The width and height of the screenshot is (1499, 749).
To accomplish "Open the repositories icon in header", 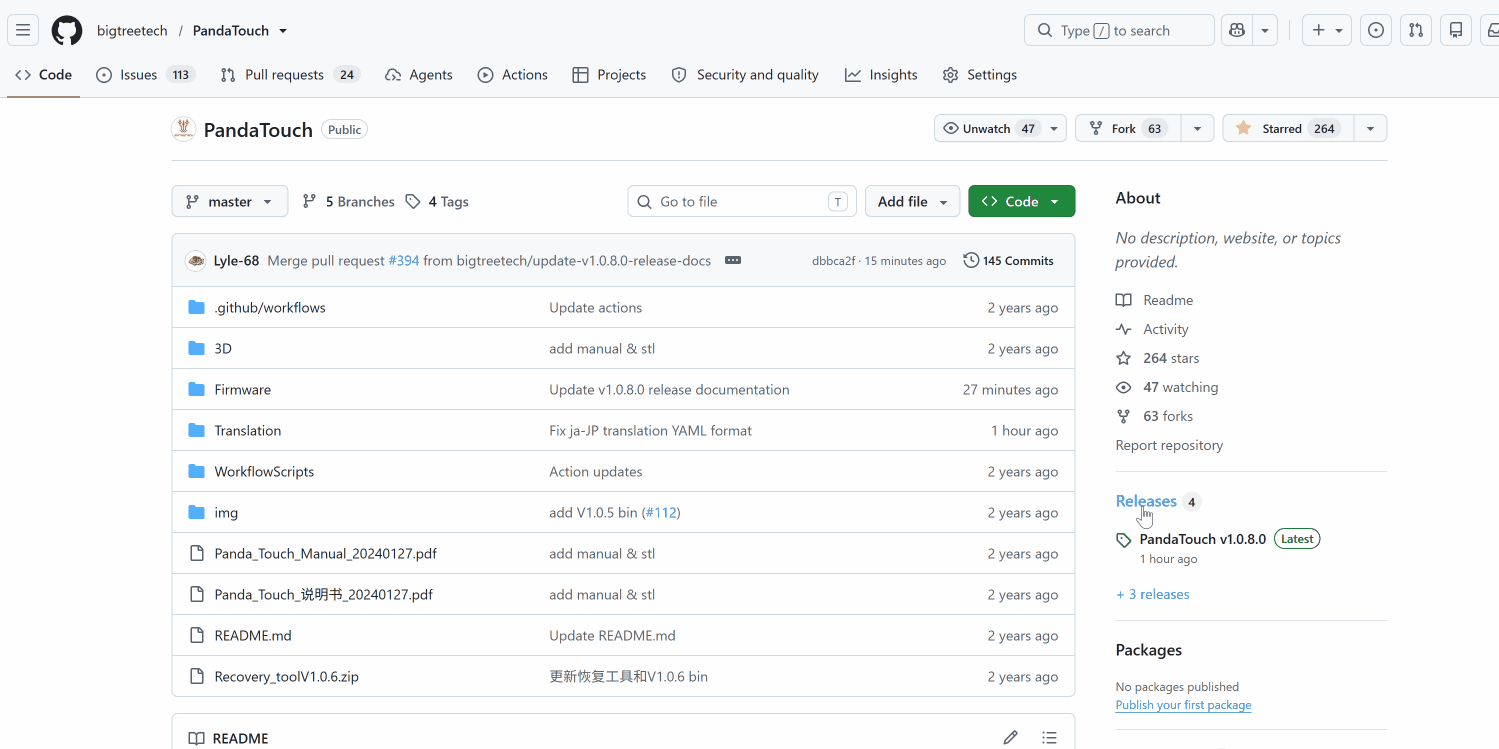I will click(1456, 31).
